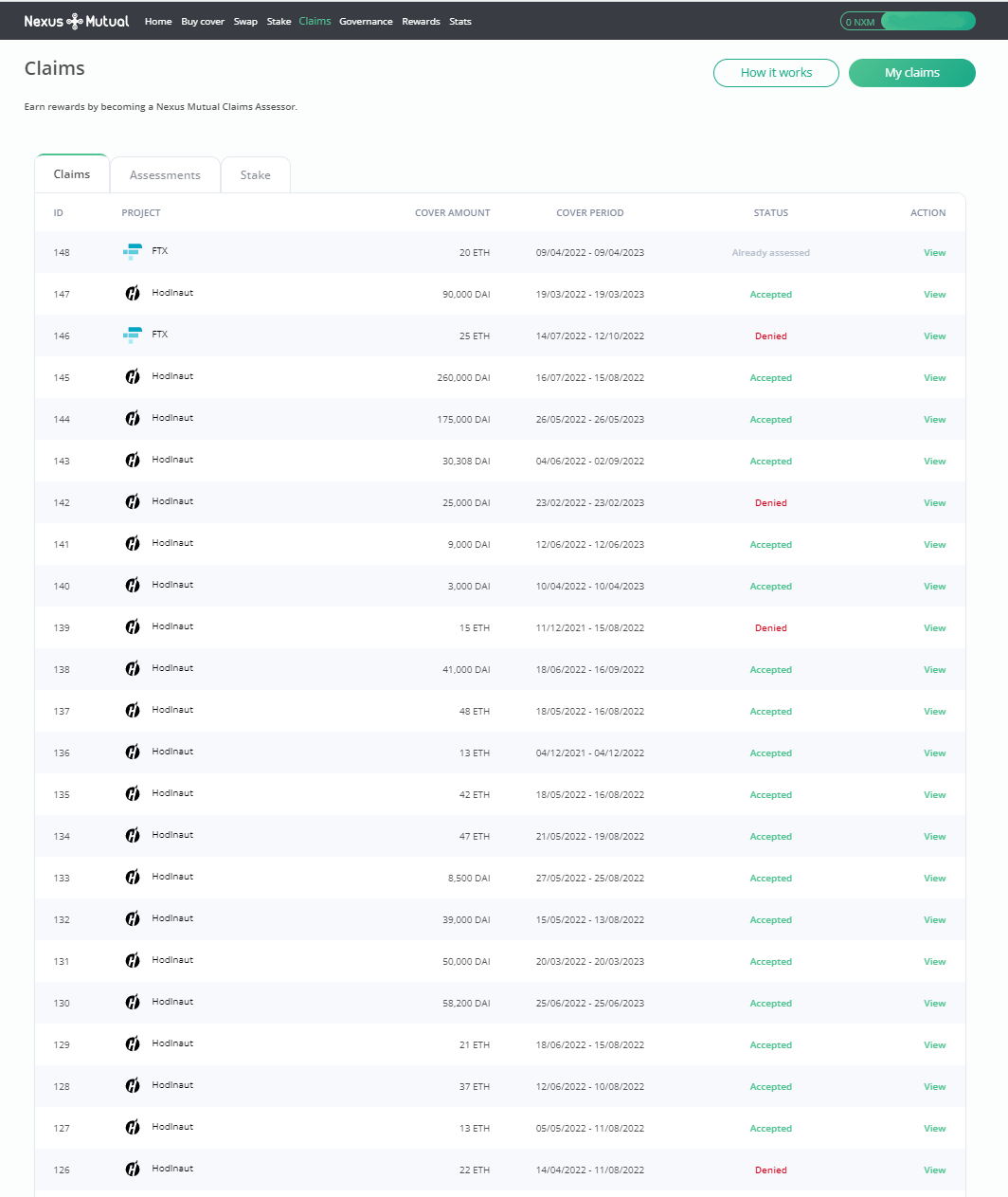This screenshot has width=1008, height=1197.
Task: View denied claim 146
Action: point(935,336)
